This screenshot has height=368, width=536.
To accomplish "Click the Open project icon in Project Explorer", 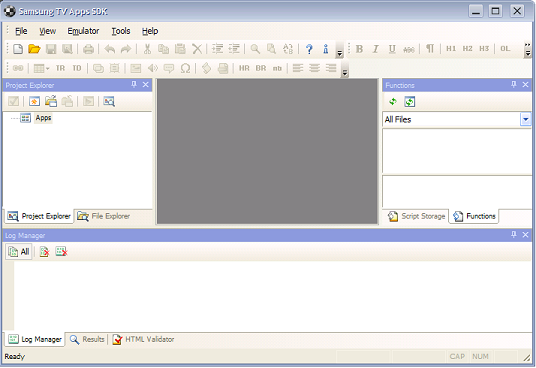I will [x=51, y=101].
